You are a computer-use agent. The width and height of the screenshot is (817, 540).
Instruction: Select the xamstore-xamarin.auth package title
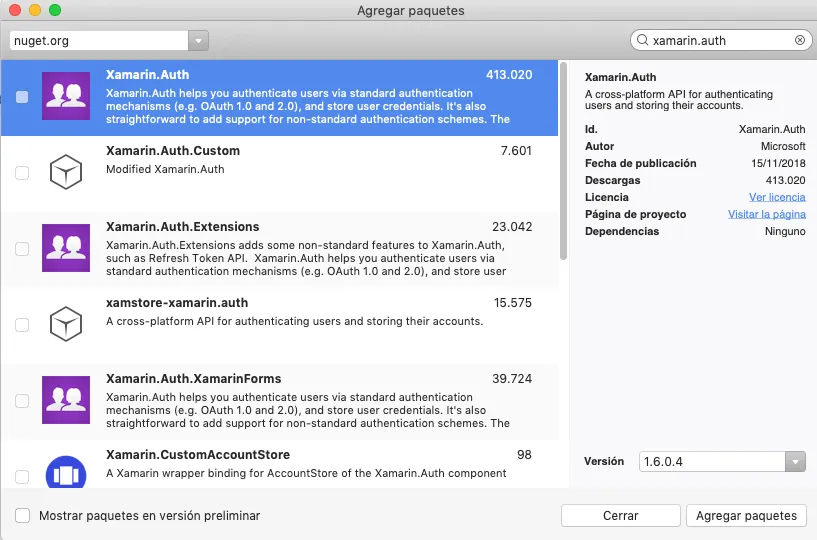coord(177,303)
